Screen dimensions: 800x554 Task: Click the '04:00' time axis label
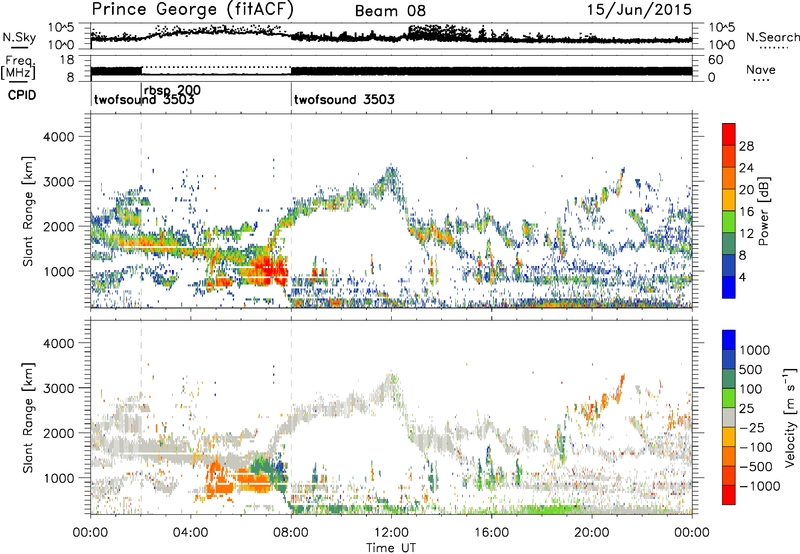191,533
